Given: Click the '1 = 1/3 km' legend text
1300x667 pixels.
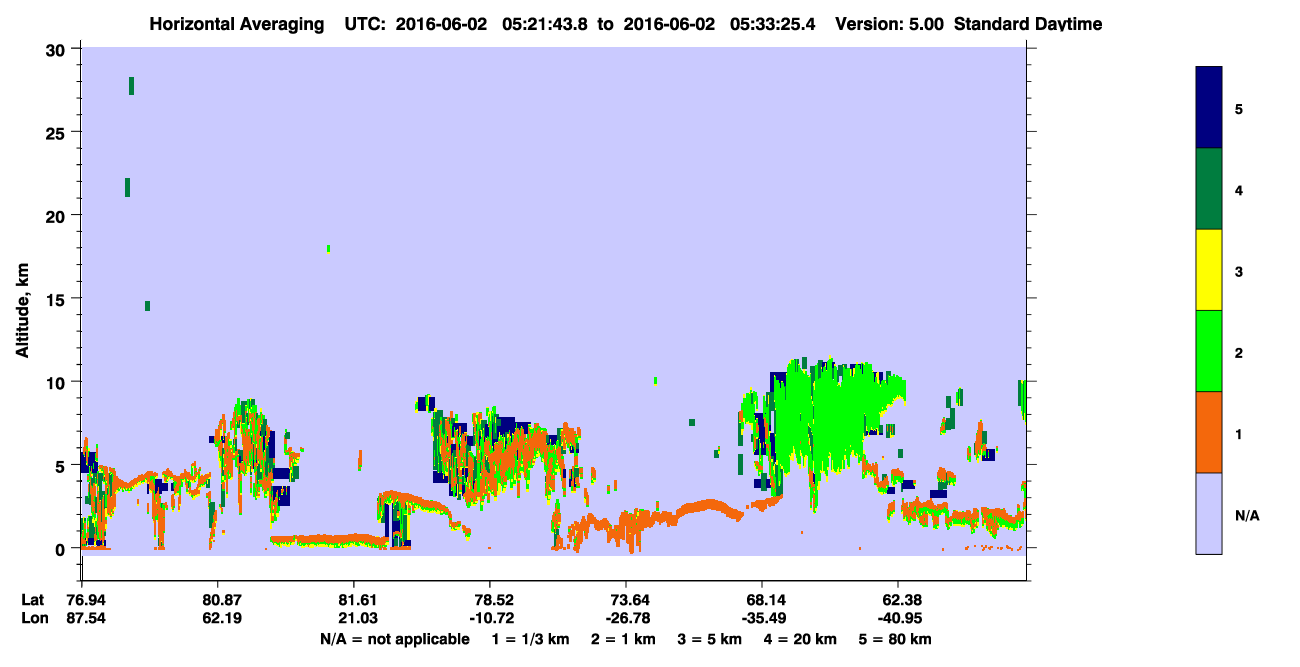Looking at the screenshot, I should pyautogui.click(x=532, y=638).
